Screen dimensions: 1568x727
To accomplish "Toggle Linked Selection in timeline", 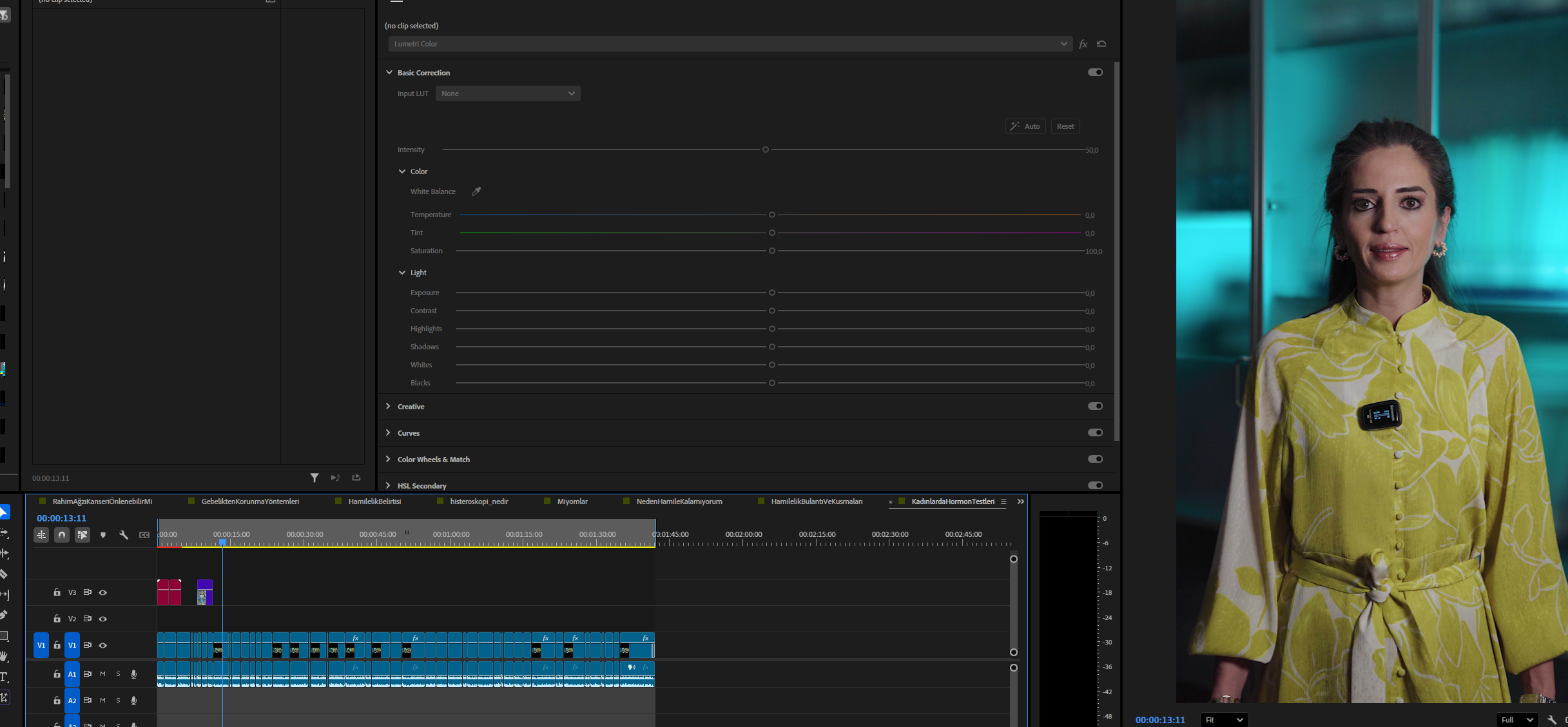I will click(82, 535).
